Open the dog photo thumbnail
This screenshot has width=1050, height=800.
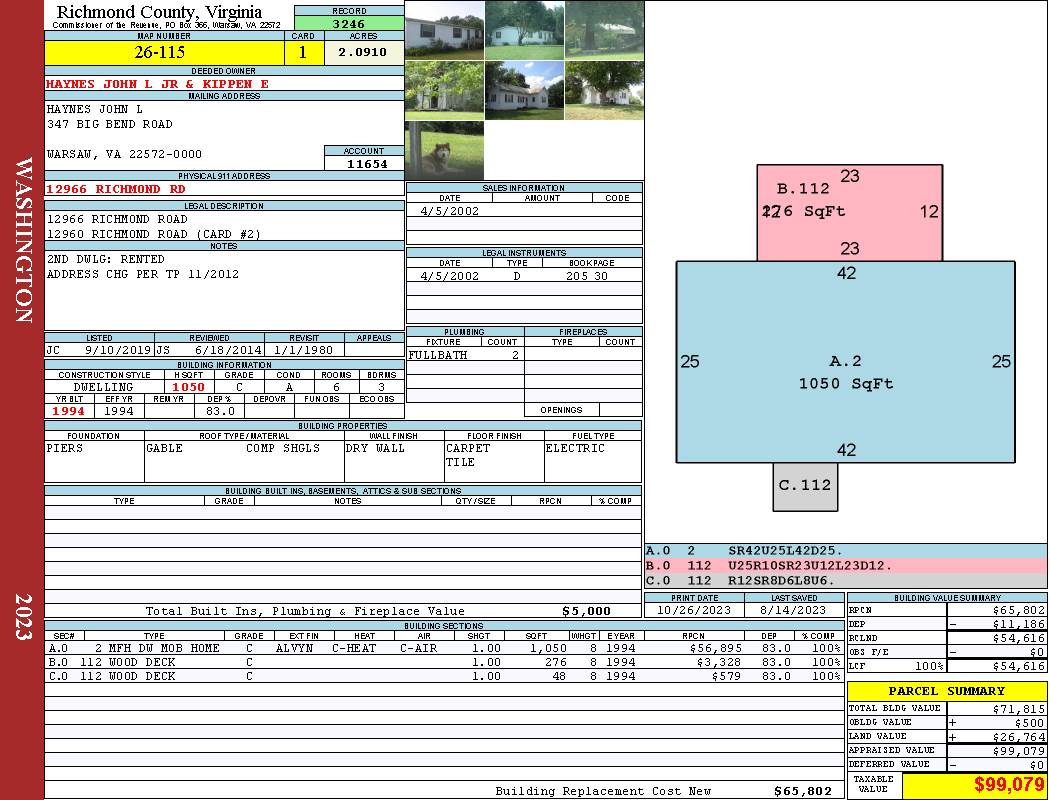(x=444, y=150)
